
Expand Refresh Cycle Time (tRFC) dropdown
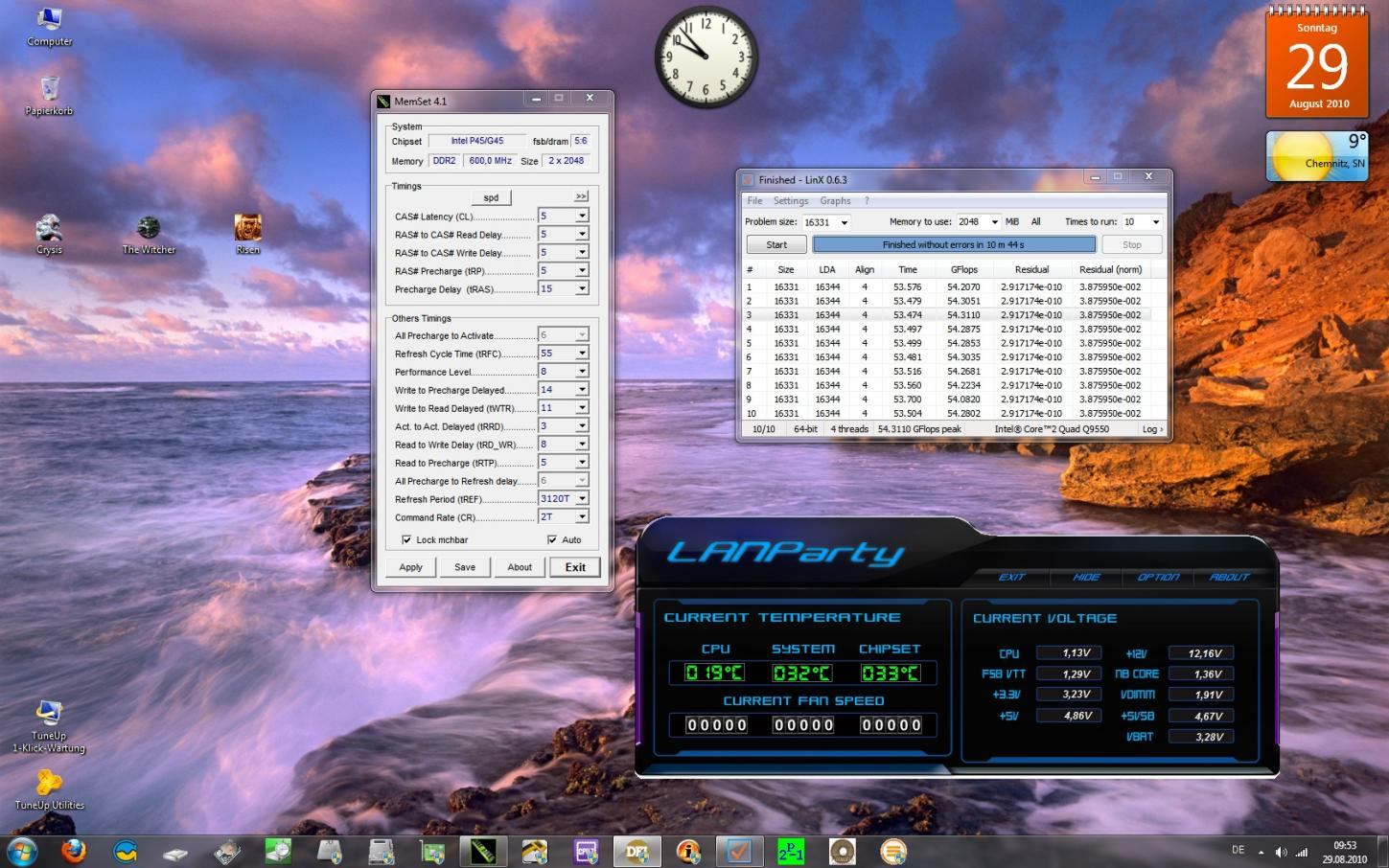click(x=582, y=354)
